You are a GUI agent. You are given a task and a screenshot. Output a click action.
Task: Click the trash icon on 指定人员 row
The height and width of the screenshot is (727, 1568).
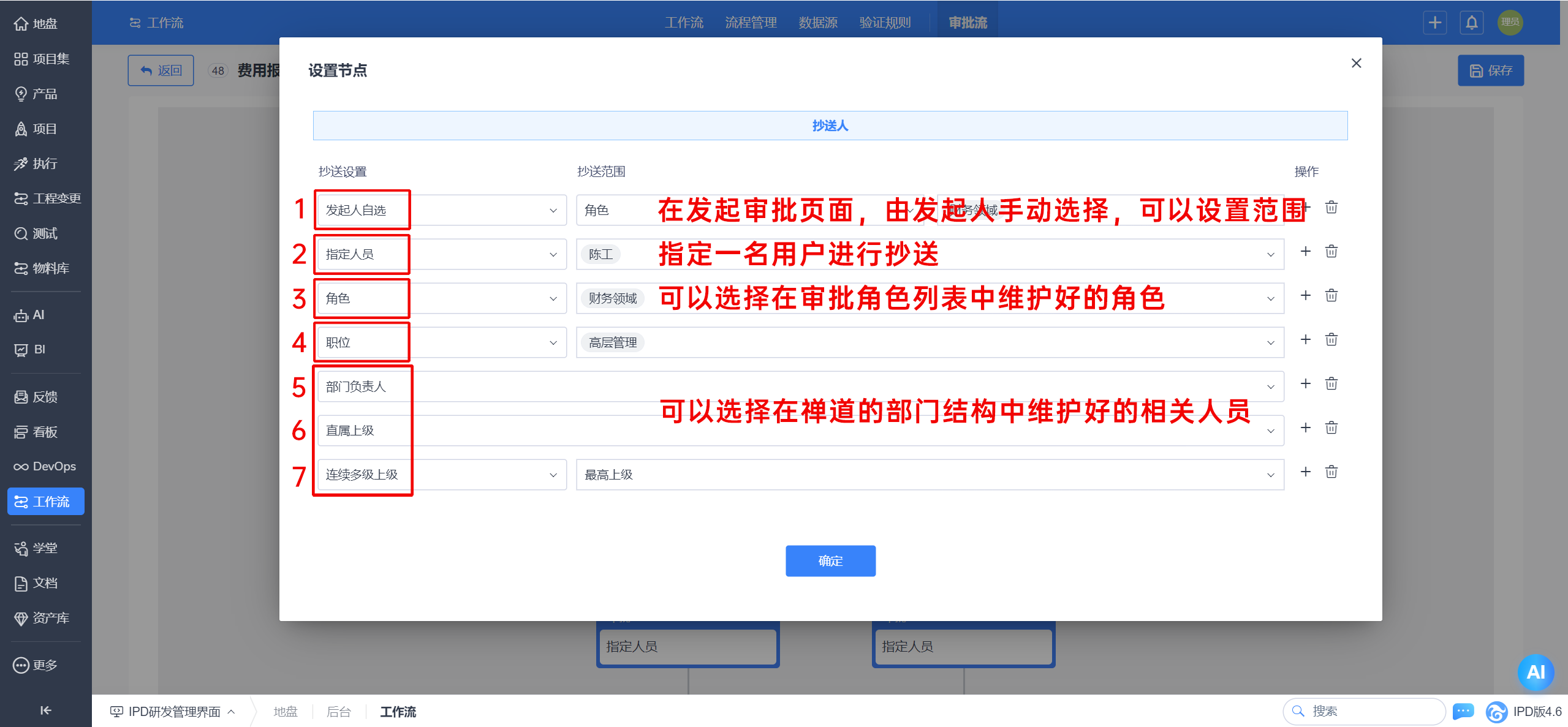coord(1331,252)
